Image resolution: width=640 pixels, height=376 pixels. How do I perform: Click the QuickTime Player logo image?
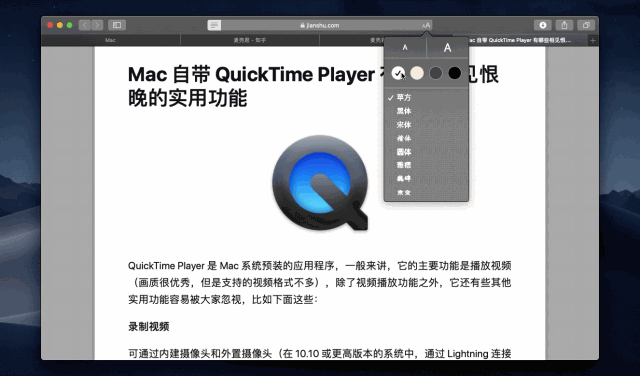tap(320, 182)
